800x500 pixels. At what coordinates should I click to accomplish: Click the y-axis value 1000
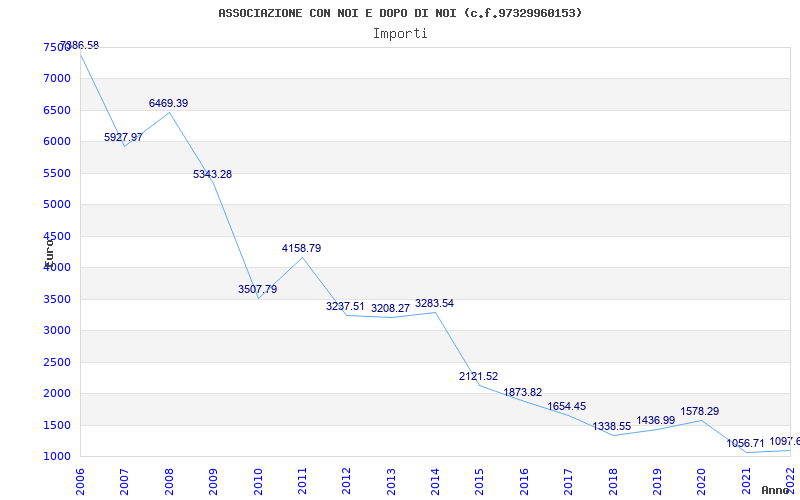[57, 457]
